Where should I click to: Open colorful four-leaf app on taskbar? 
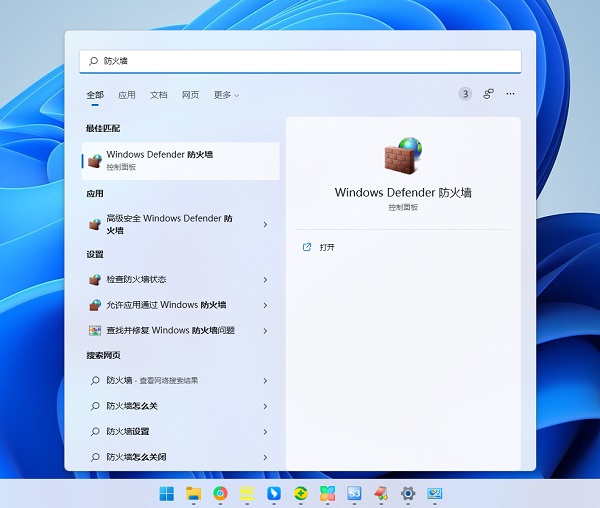328,493
